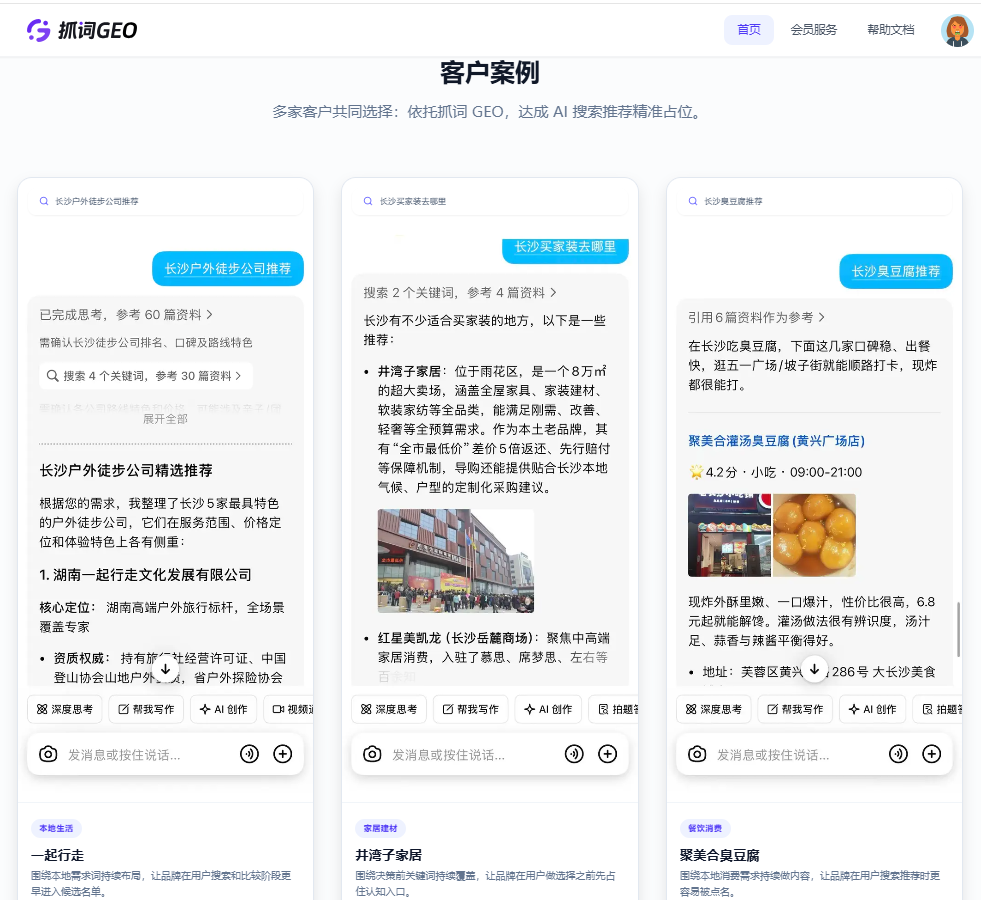Click AI 创作 in the 井湾子家居 card
Image resolution: width=981 pixels, height=900 pixels.
pos(548,709)
